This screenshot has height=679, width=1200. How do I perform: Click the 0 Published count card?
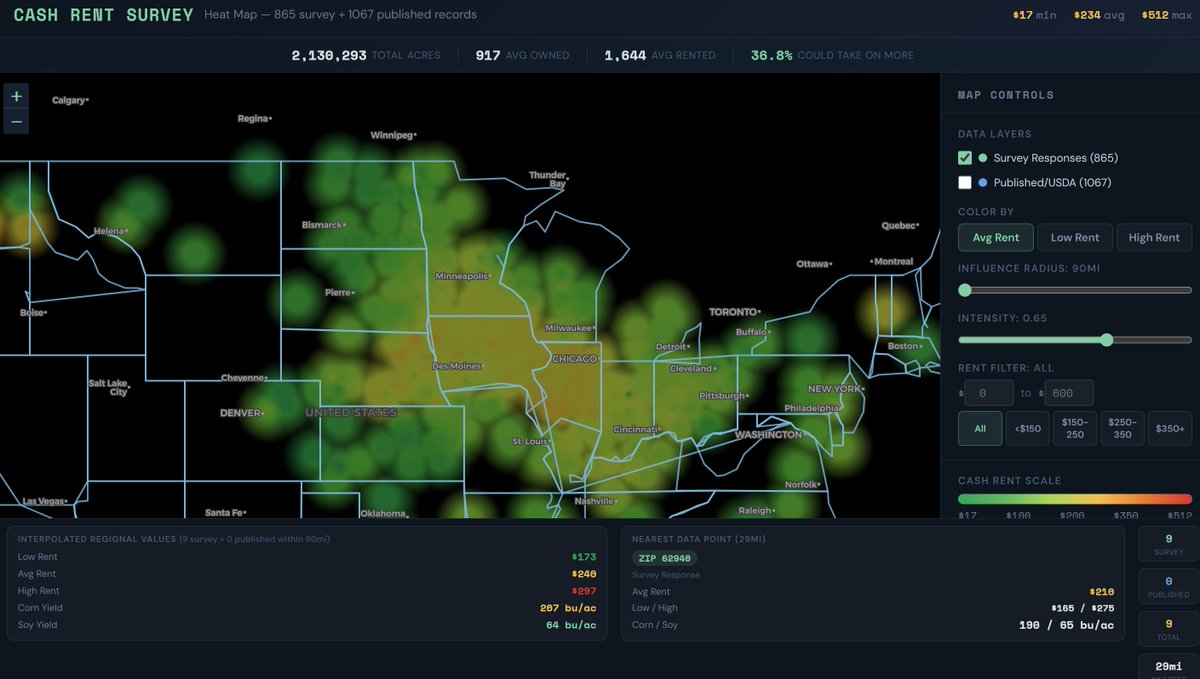coord(1168,587)
